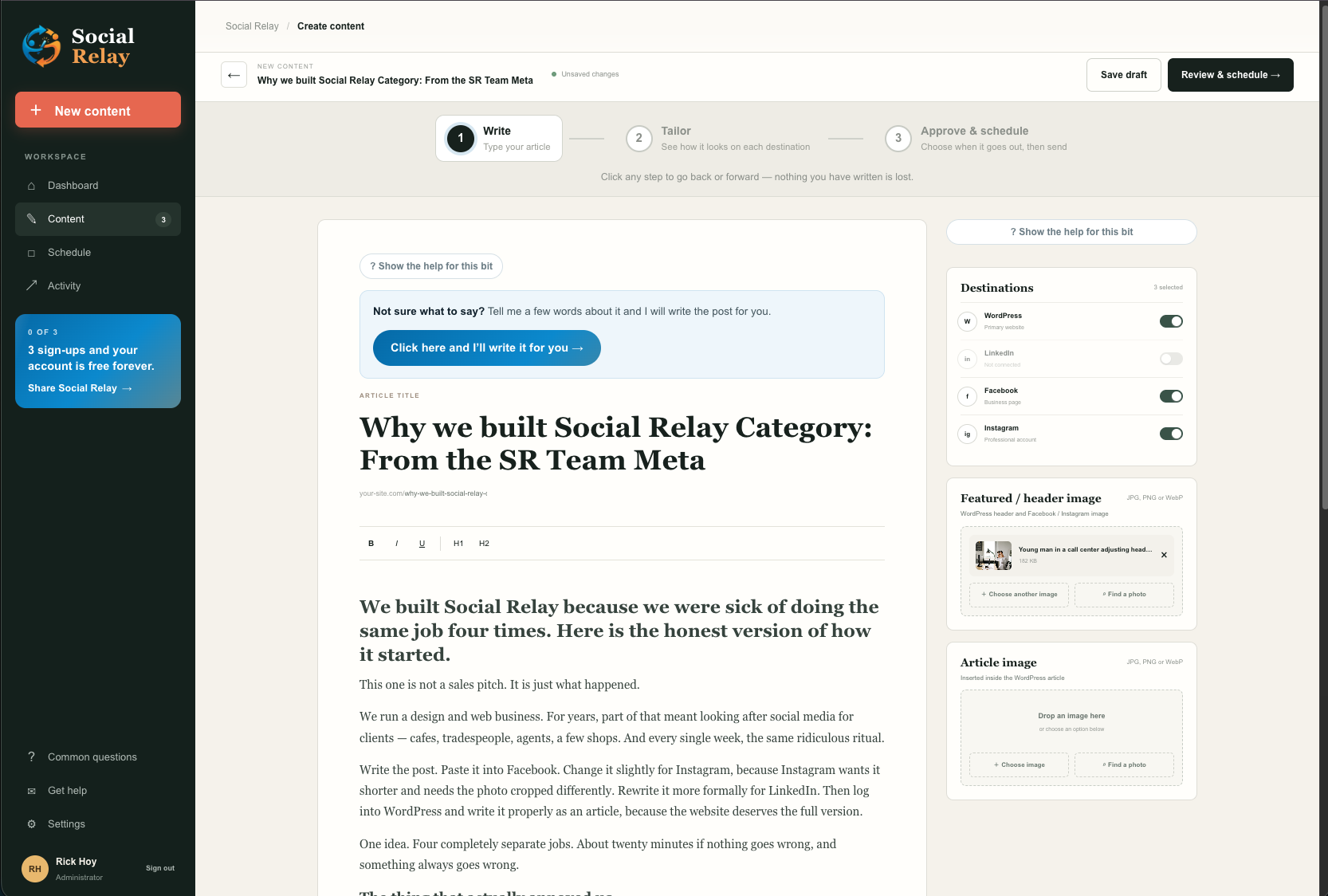Select the Write step

[499, 139]
